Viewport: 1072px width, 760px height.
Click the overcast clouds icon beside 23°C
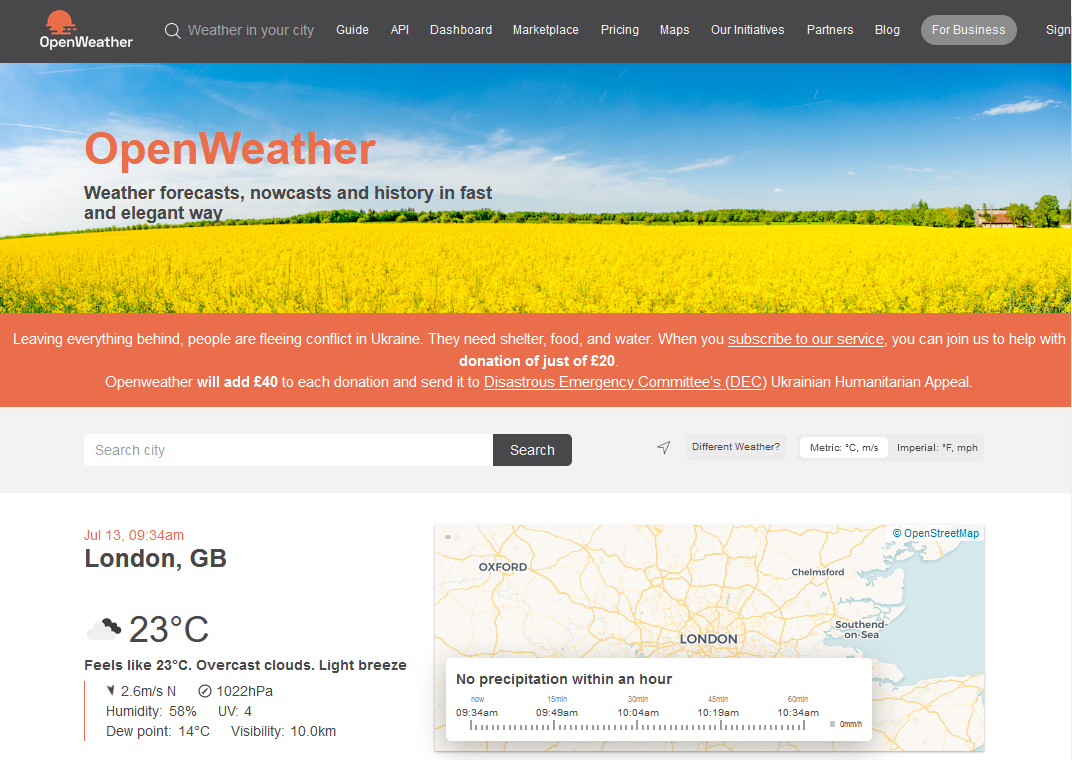[104, 628]
